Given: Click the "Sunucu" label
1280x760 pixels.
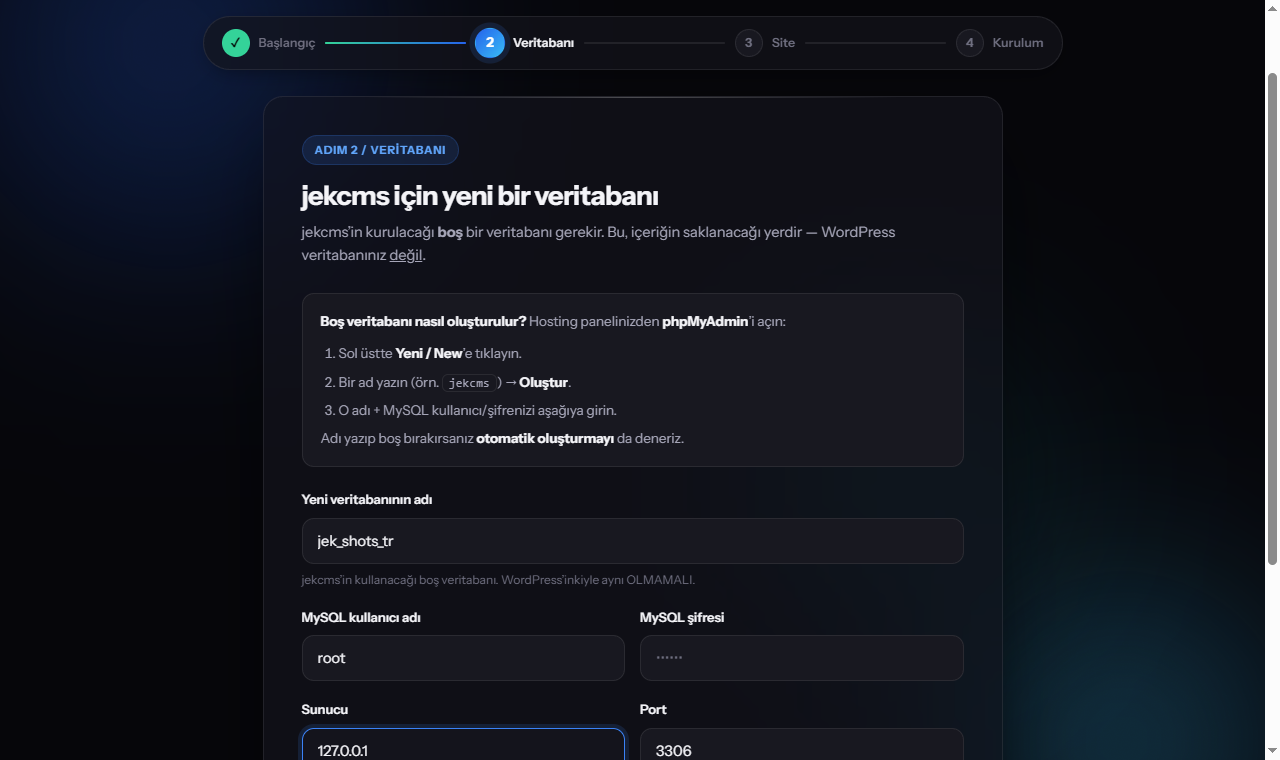Looking at the screenshot, I should [325, 710].
